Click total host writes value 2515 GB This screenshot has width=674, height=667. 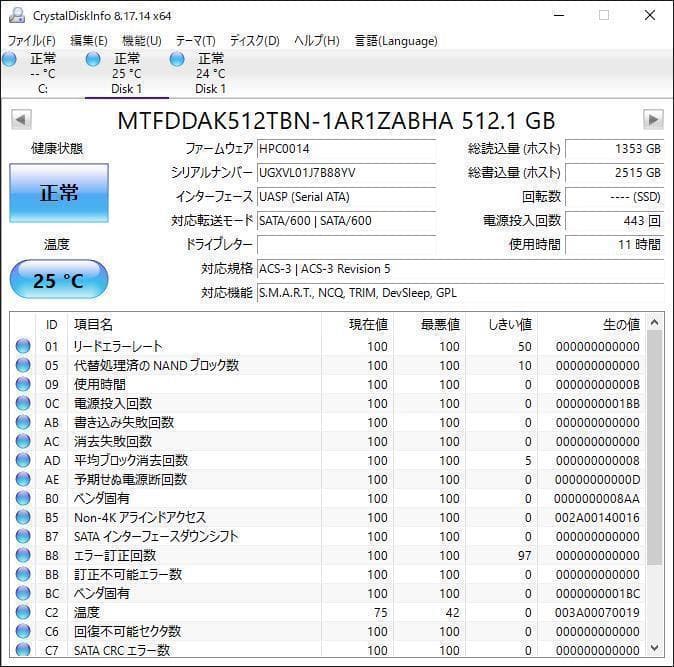pyautogui.click(x=615, y=173)
